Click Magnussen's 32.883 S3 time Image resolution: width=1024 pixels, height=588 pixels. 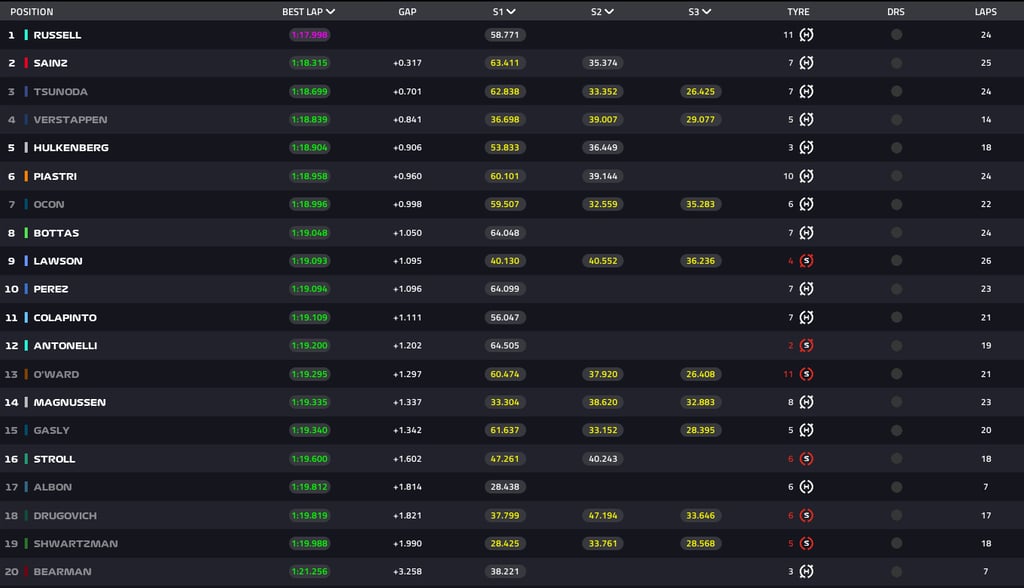pos(701,402)
